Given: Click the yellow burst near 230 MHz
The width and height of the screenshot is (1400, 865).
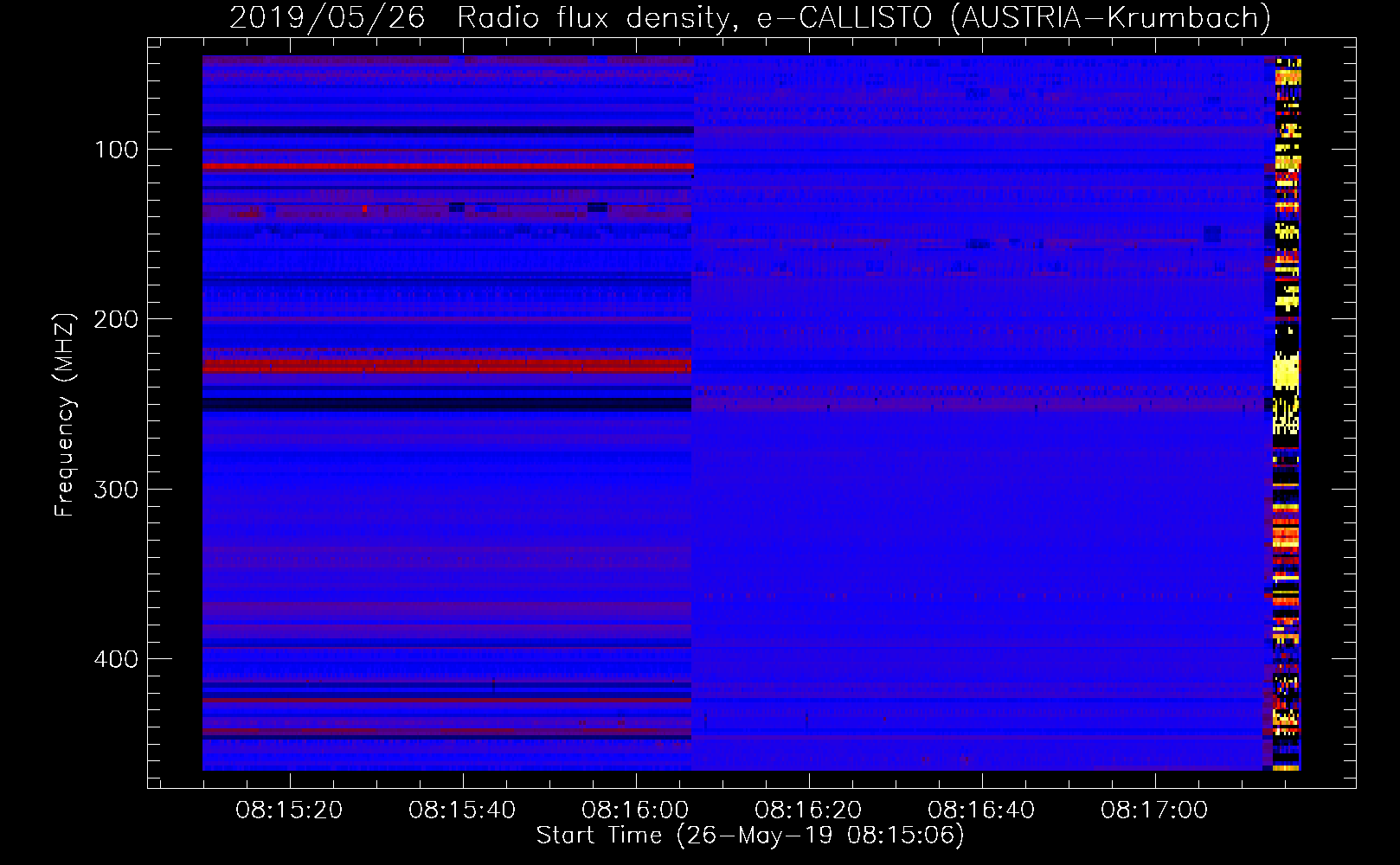Looking at the screenshot, I should pos(1286,371).
